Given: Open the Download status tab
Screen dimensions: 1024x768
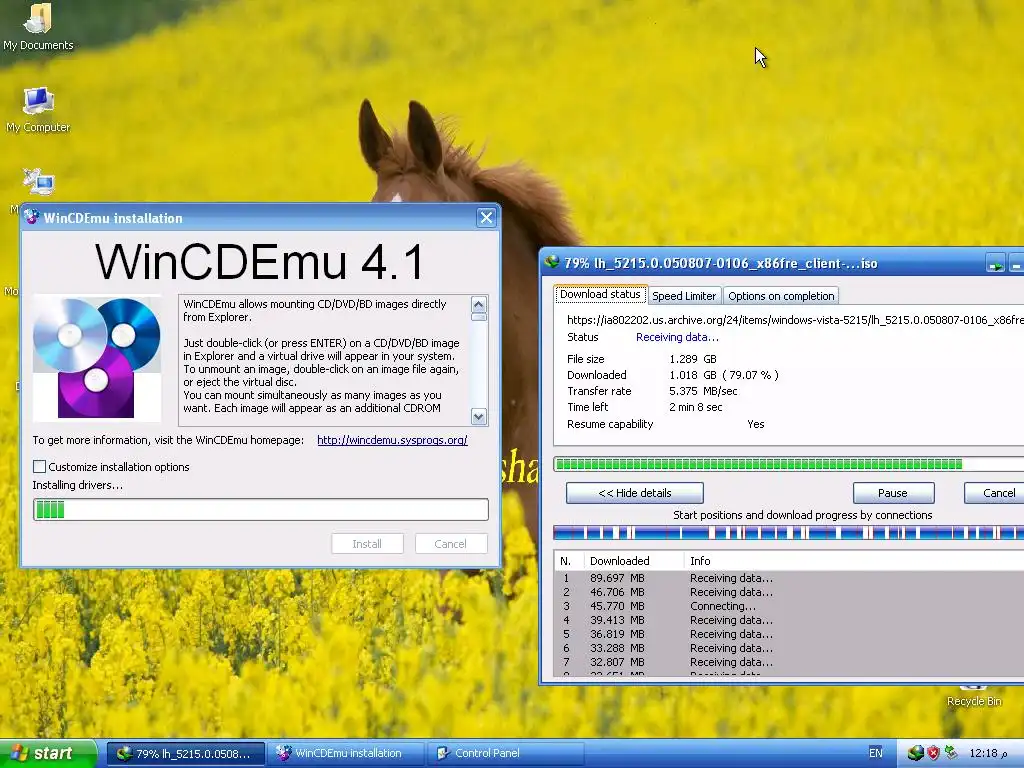Looking at the screenshot, I should click(600, 295).
